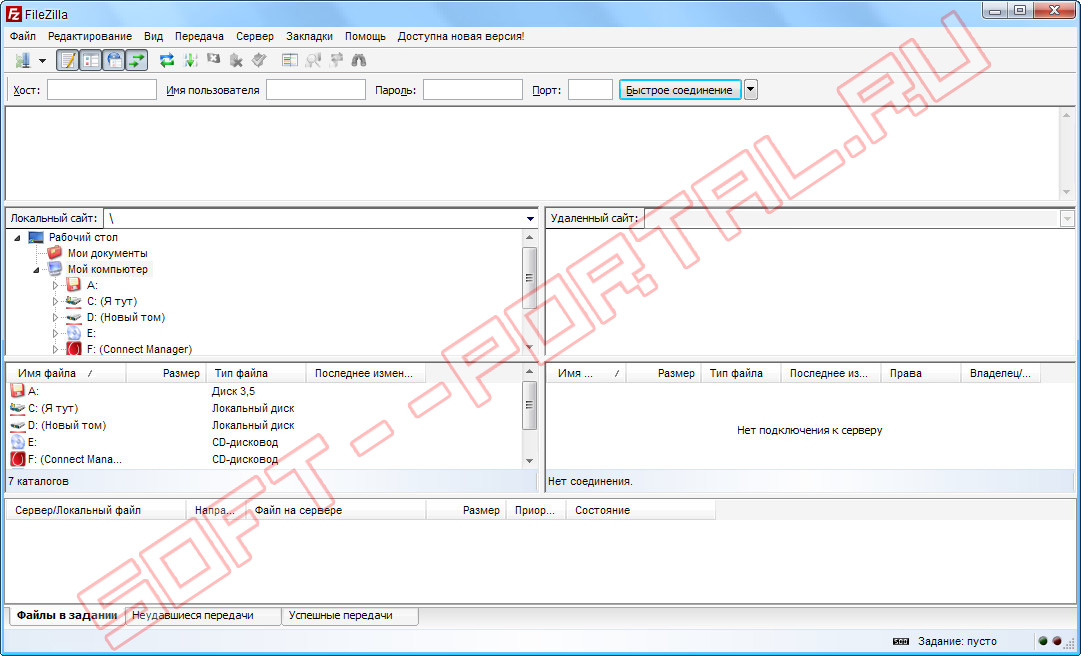This screenshot has width=1081, height=656.
Task: Open the Локальный сайт path dropdown
Action: [x=530, y=219]
